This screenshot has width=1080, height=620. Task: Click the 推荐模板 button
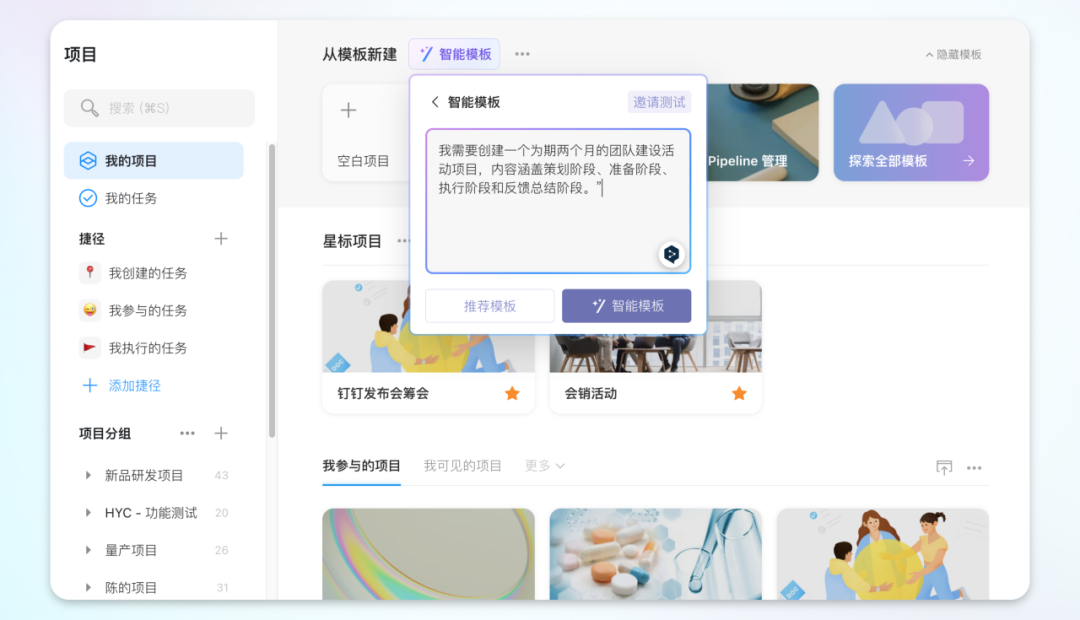tap(490, 306)
